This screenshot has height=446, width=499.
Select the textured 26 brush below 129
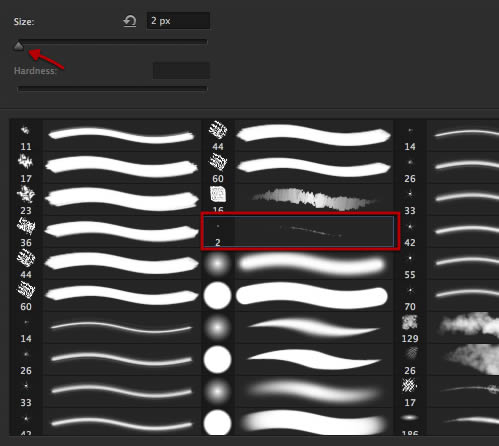[447, 360]
